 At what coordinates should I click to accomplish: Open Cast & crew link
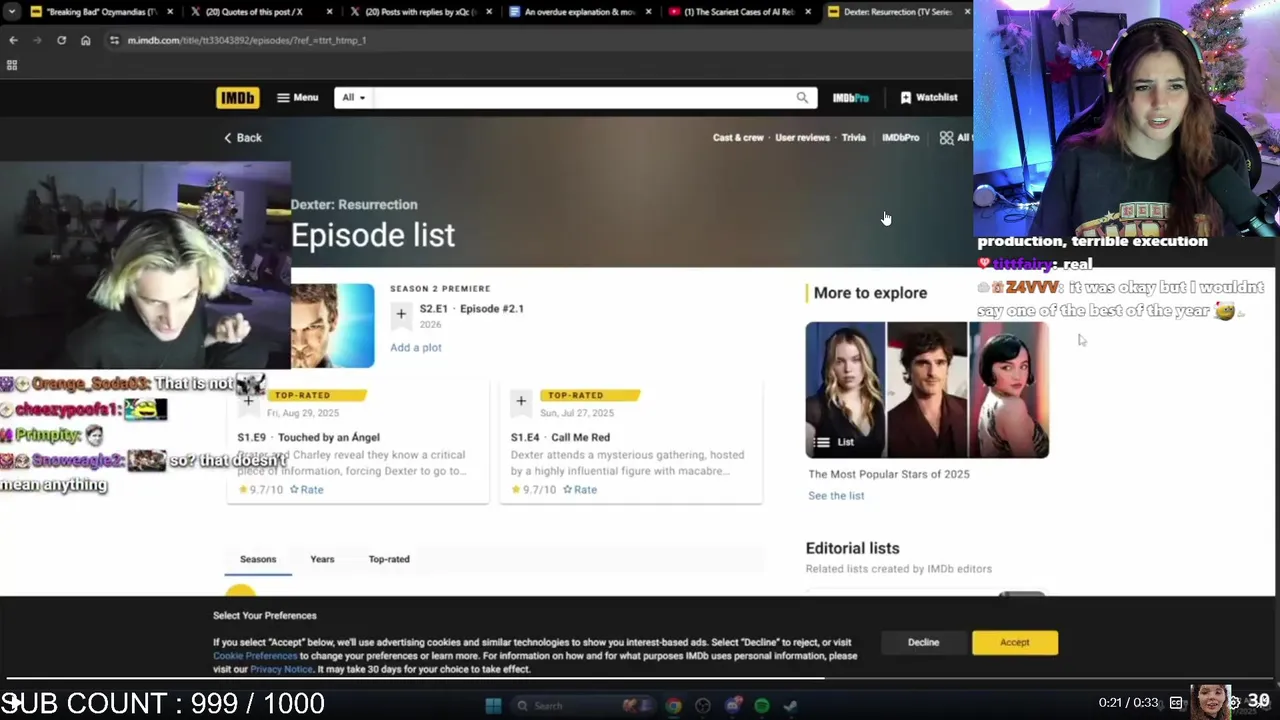pyautogui.click(x=738, y=138)
